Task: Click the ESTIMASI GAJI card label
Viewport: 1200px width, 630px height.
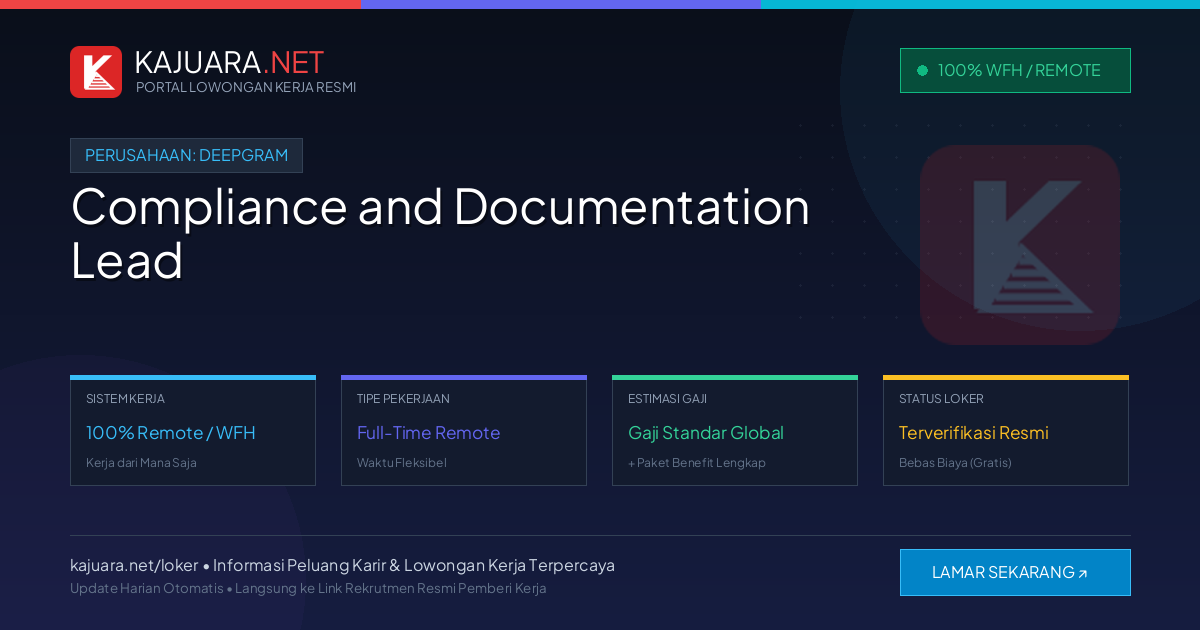Action: tap(667, 398)
